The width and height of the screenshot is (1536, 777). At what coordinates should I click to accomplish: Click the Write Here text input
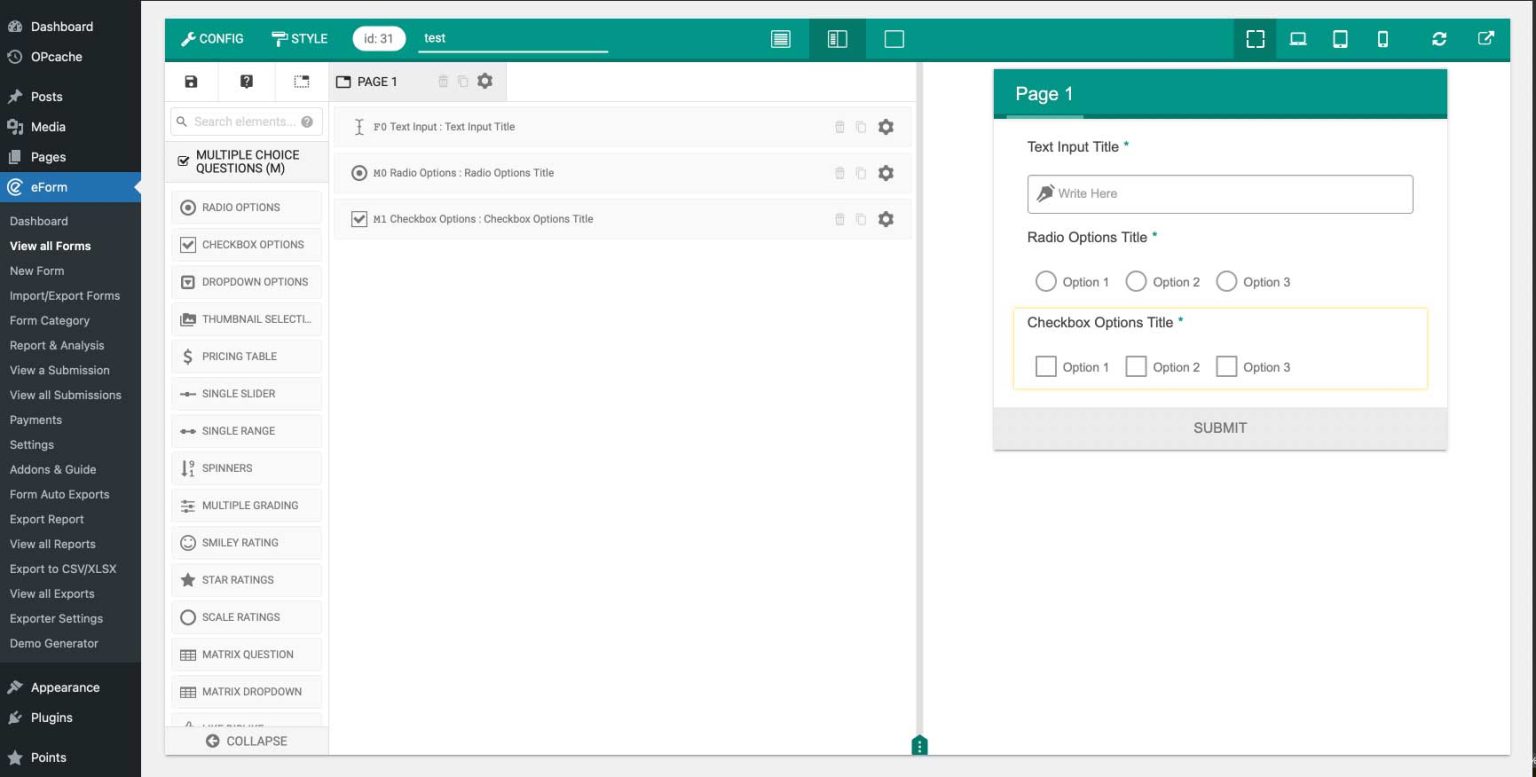pyautogui.click(x=1220, y=194)
